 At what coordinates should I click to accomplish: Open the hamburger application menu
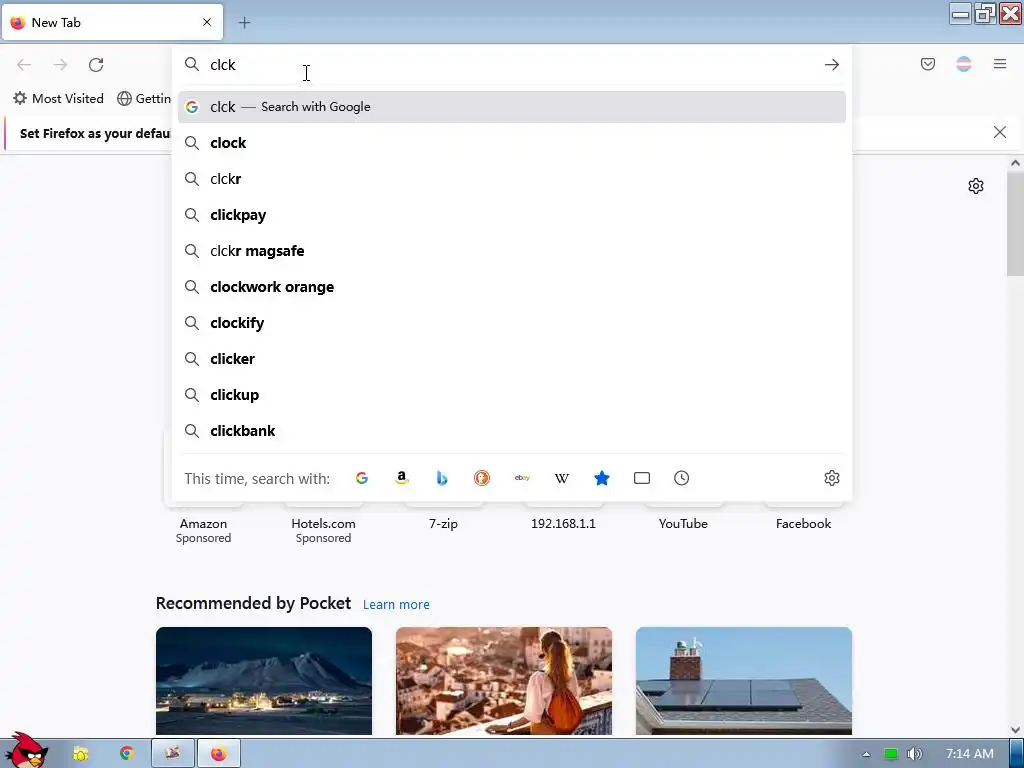tap(1000, 64)
